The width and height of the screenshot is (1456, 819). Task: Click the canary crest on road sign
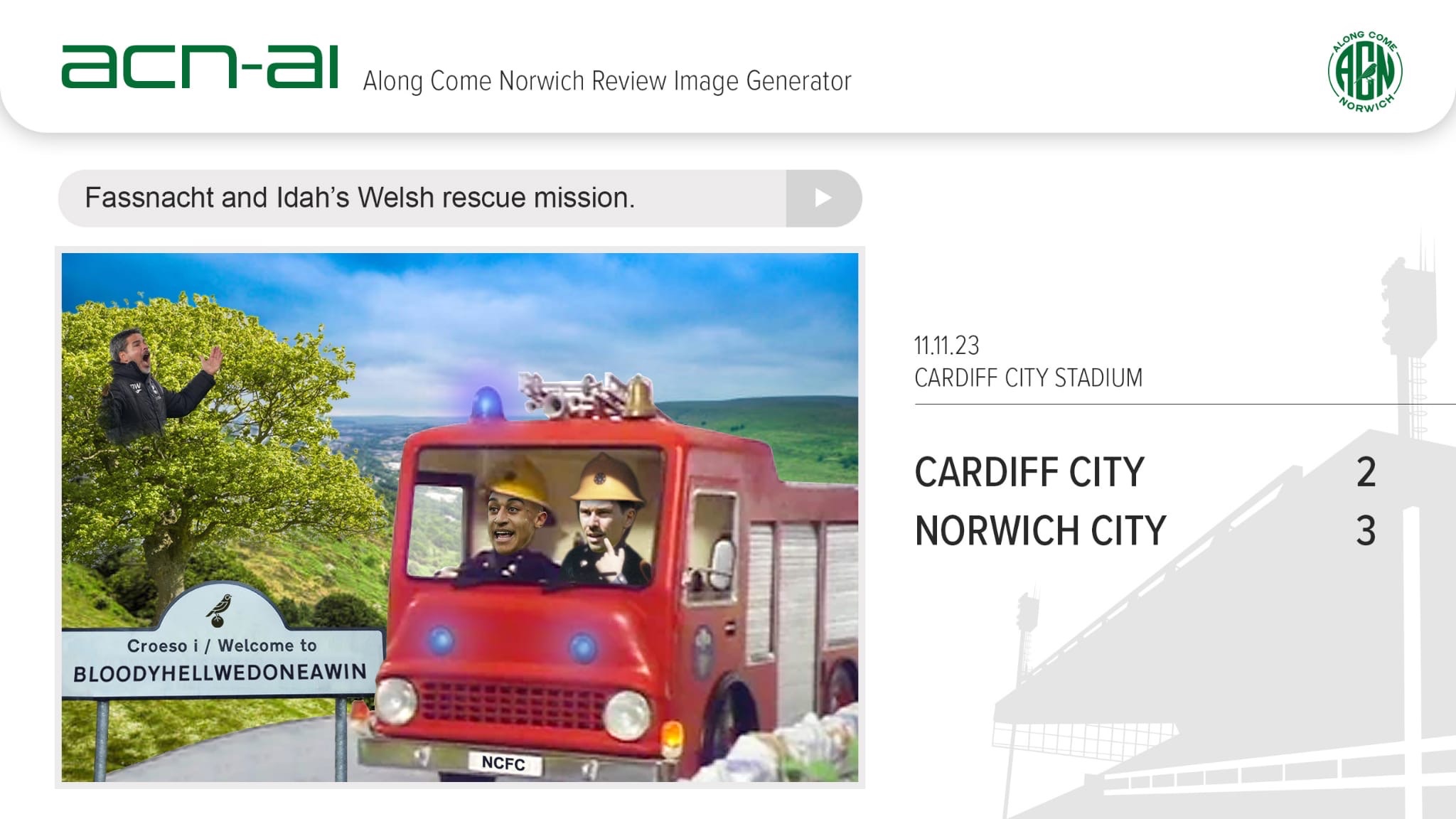(x=219, y=611)
